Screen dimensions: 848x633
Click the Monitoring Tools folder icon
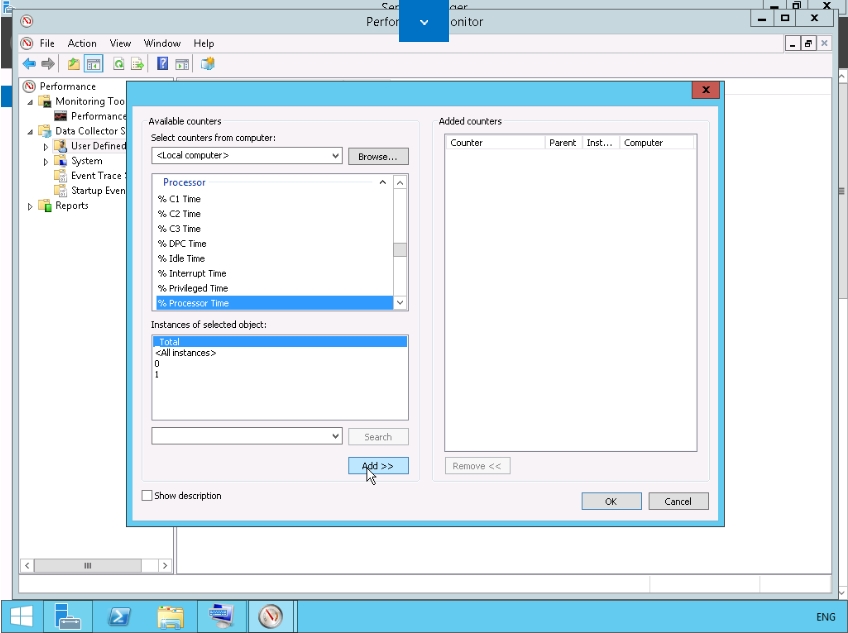pyautogui.click(x=45, y=101)
